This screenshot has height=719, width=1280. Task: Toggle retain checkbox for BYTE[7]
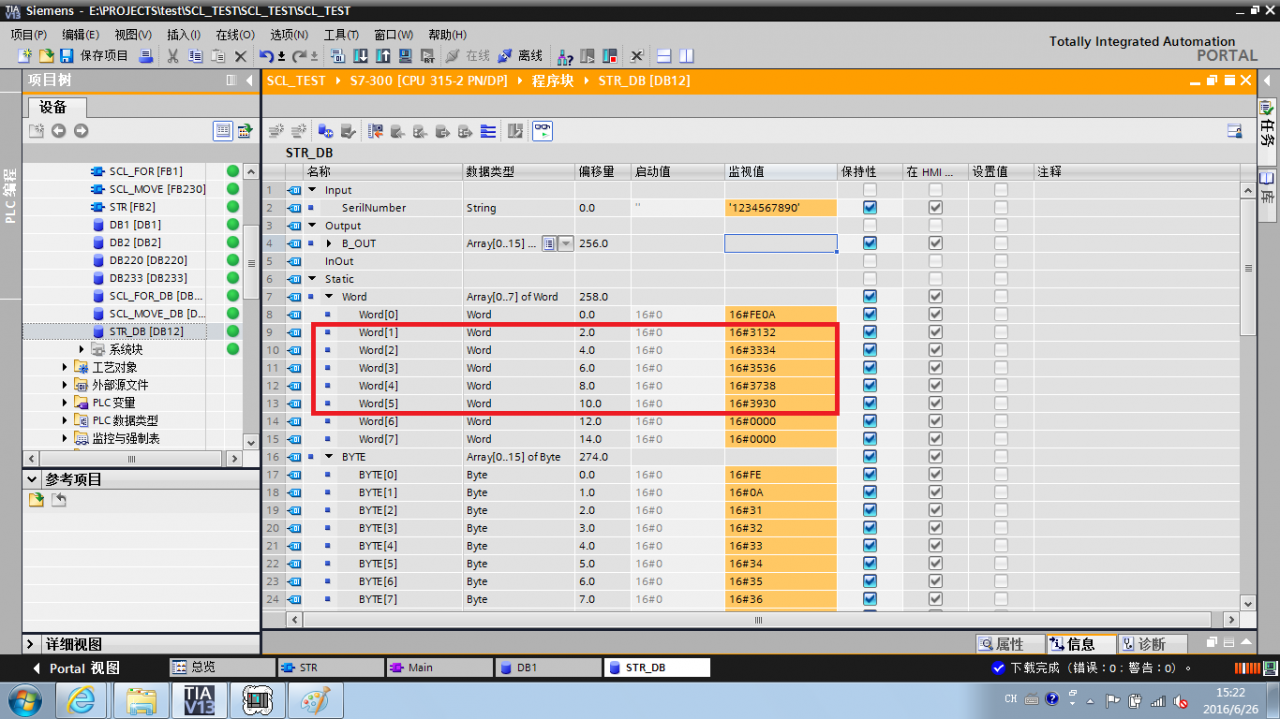tap(870, 599)
